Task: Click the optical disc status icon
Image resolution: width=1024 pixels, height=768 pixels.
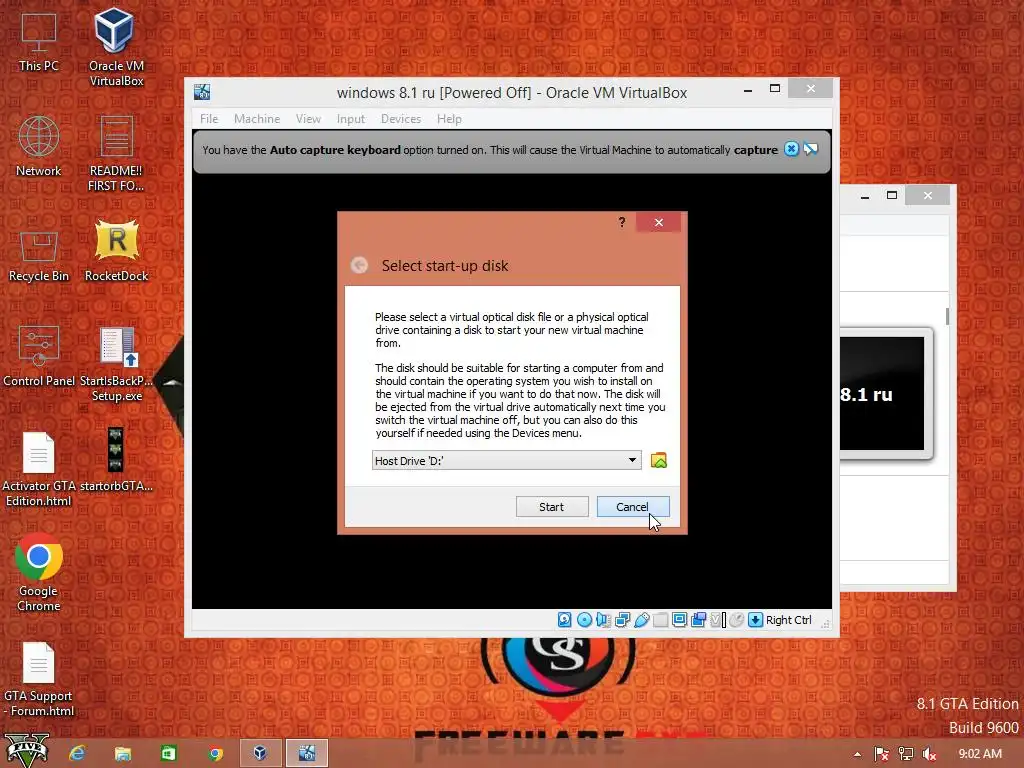Action: tap(584, 620)
